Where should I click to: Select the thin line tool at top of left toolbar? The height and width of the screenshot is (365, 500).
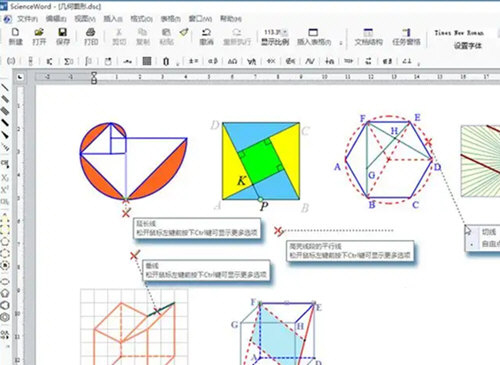coord(5,88)
